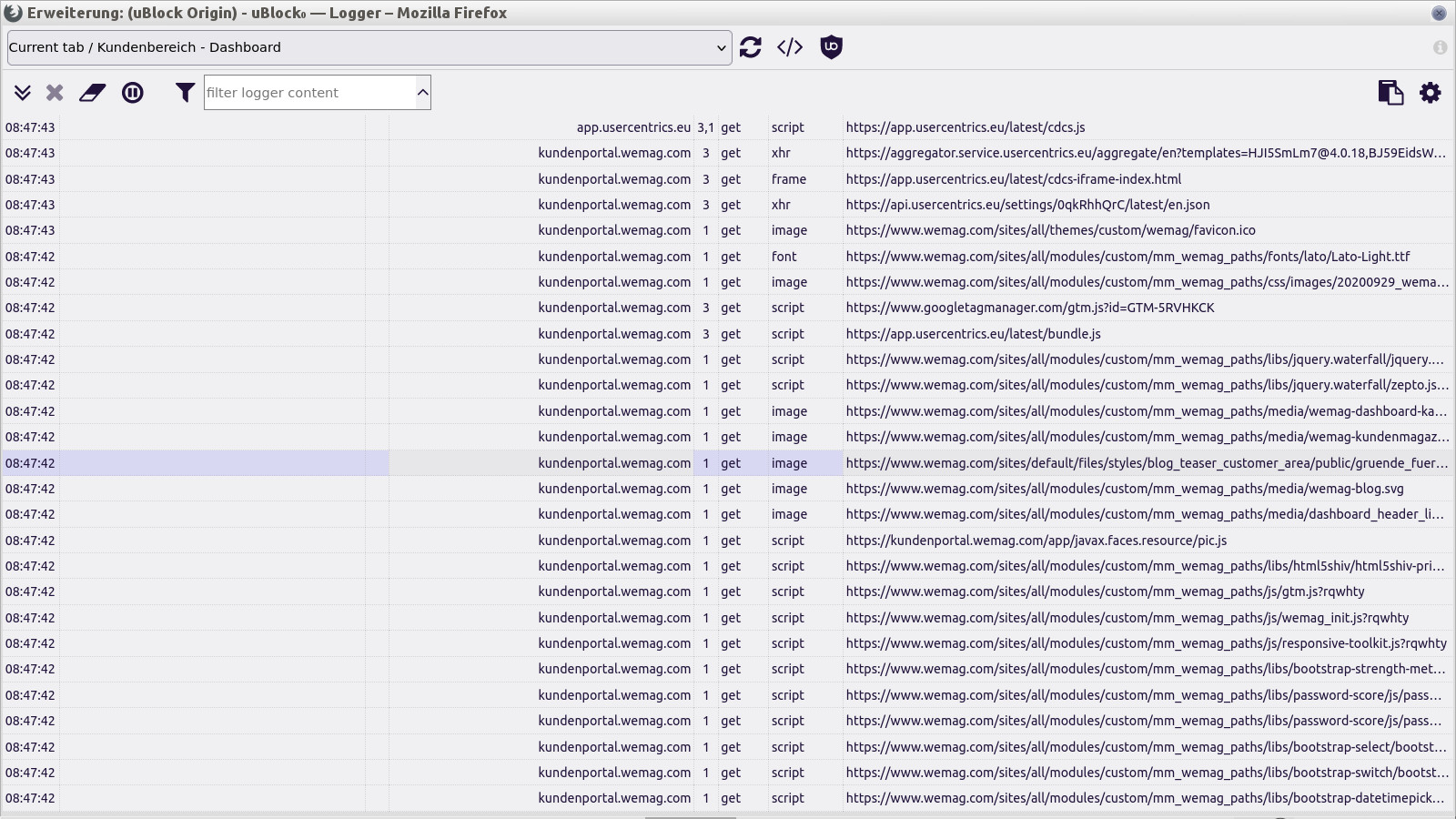Select aggregator.service.usercentrics.eu xhr URL
Viewport: 1456px width, 819px height.
point(1146,153)
